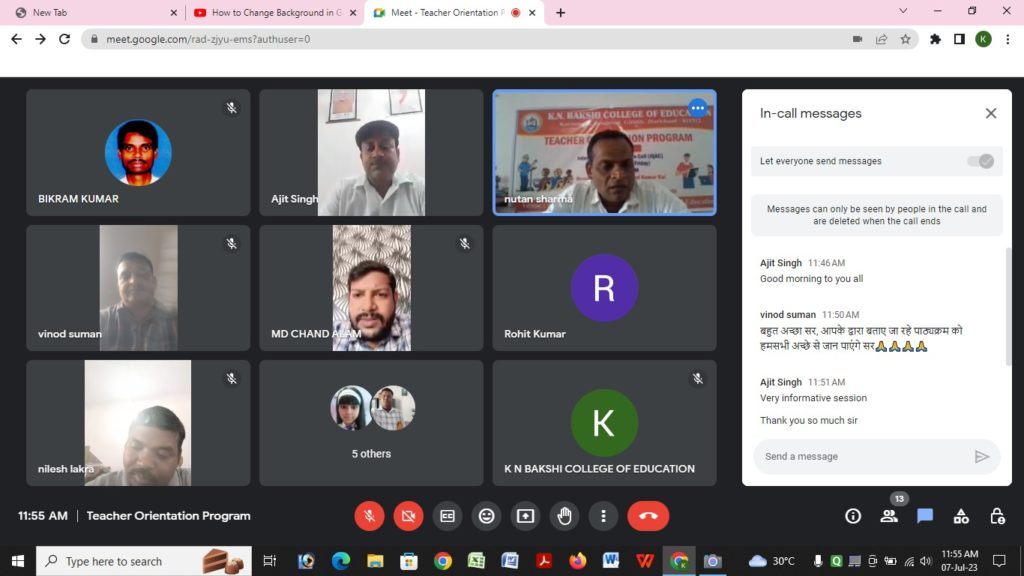Toggle 'Let everyone send messages' switch
The image size is (1024, 576).
[979, 161]
